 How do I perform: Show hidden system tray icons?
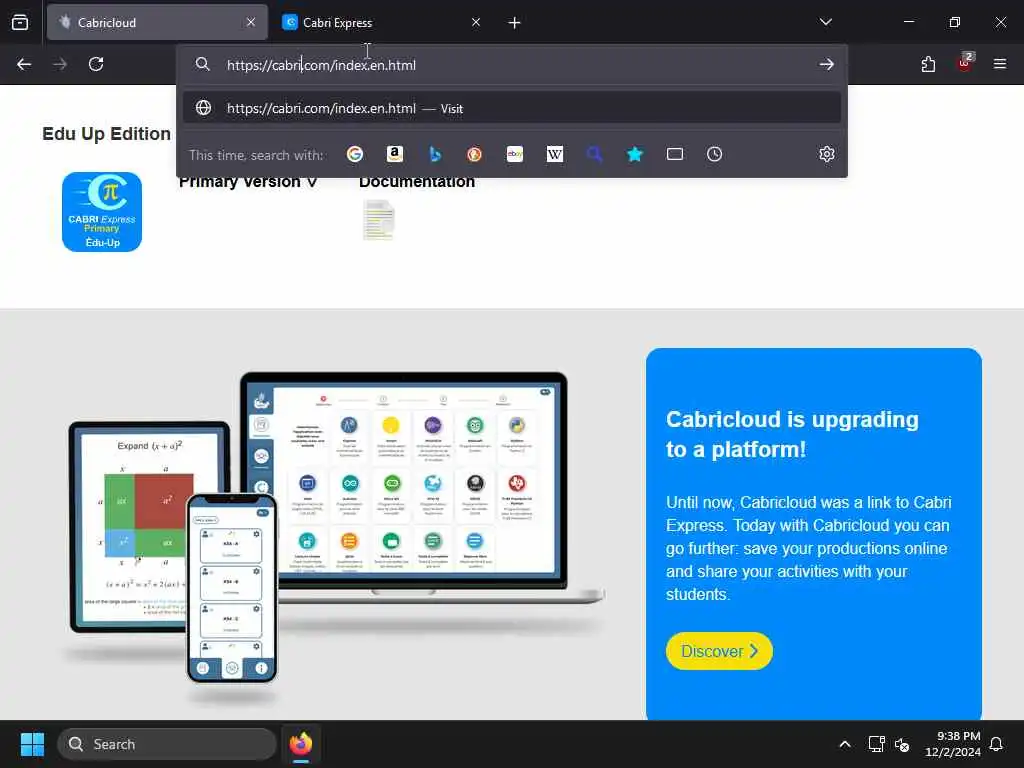(x=844, y=744)
